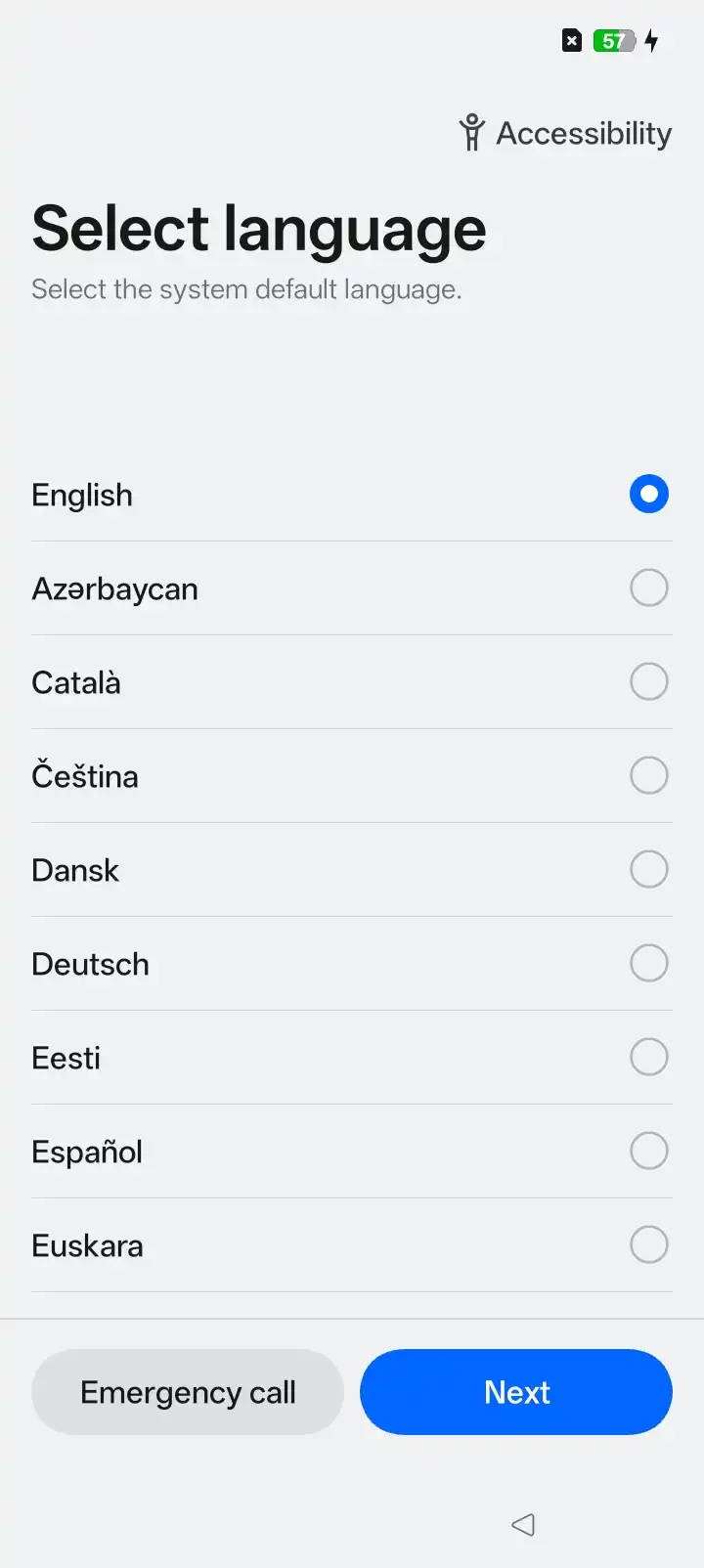This screenshot has height=1568, width=704.
Task: Select the Español radio button
Action: pos(649,1151)
